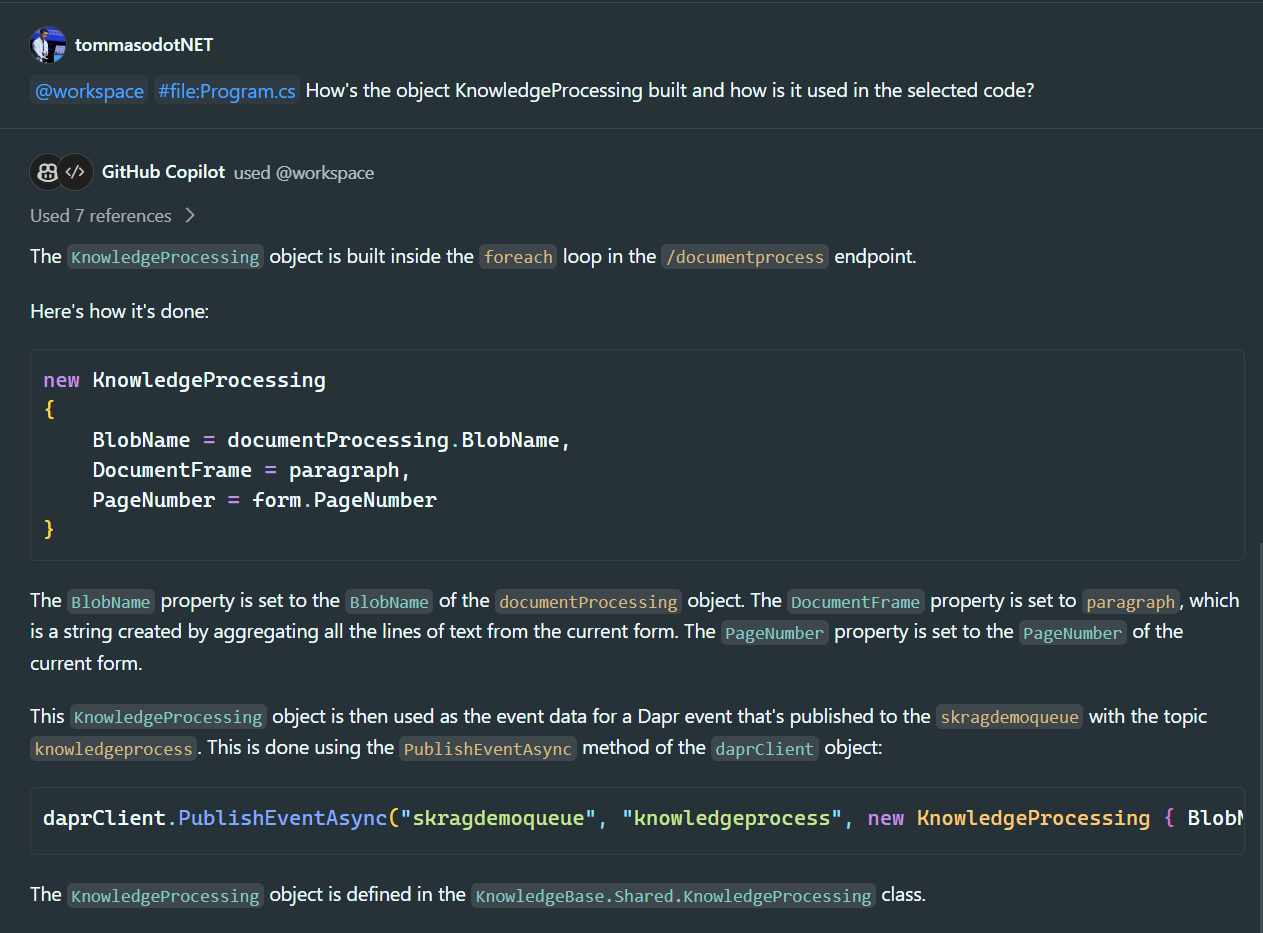The image size is (1263, 933).
Task: Expand the Used 7 references list
Action: pos(101,215)
